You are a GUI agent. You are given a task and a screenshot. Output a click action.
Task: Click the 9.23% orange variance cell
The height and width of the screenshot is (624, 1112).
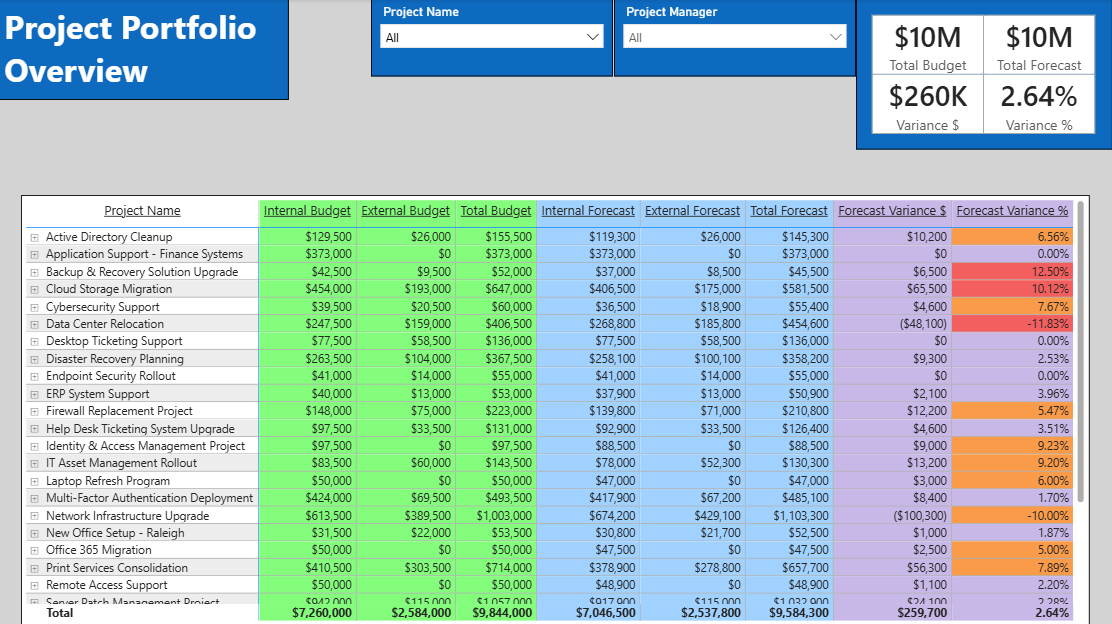(x=1012, y=445)
